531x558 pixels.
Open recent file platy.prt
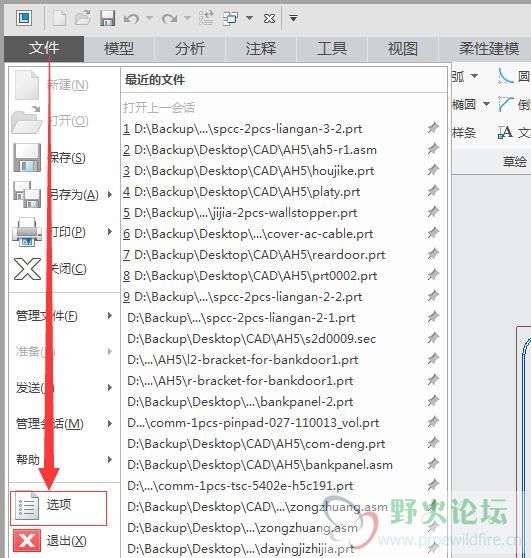pyautogui.click(x=242, y=192)
